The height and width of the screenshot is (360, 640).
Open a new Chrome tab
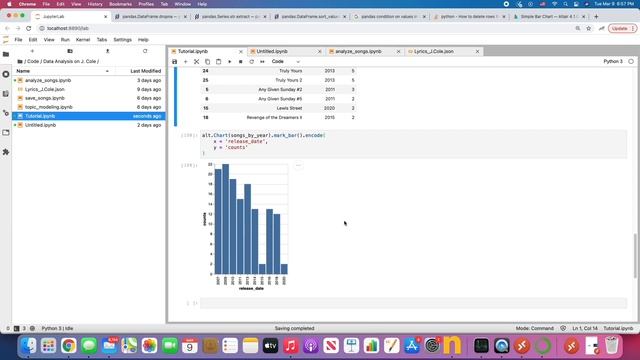596,17
